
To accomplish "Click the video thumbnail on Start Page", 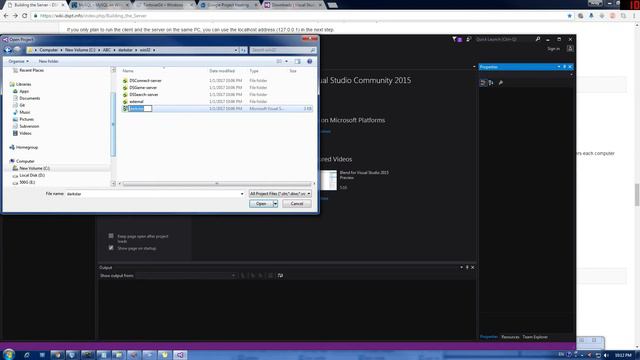I will (329, 180).
